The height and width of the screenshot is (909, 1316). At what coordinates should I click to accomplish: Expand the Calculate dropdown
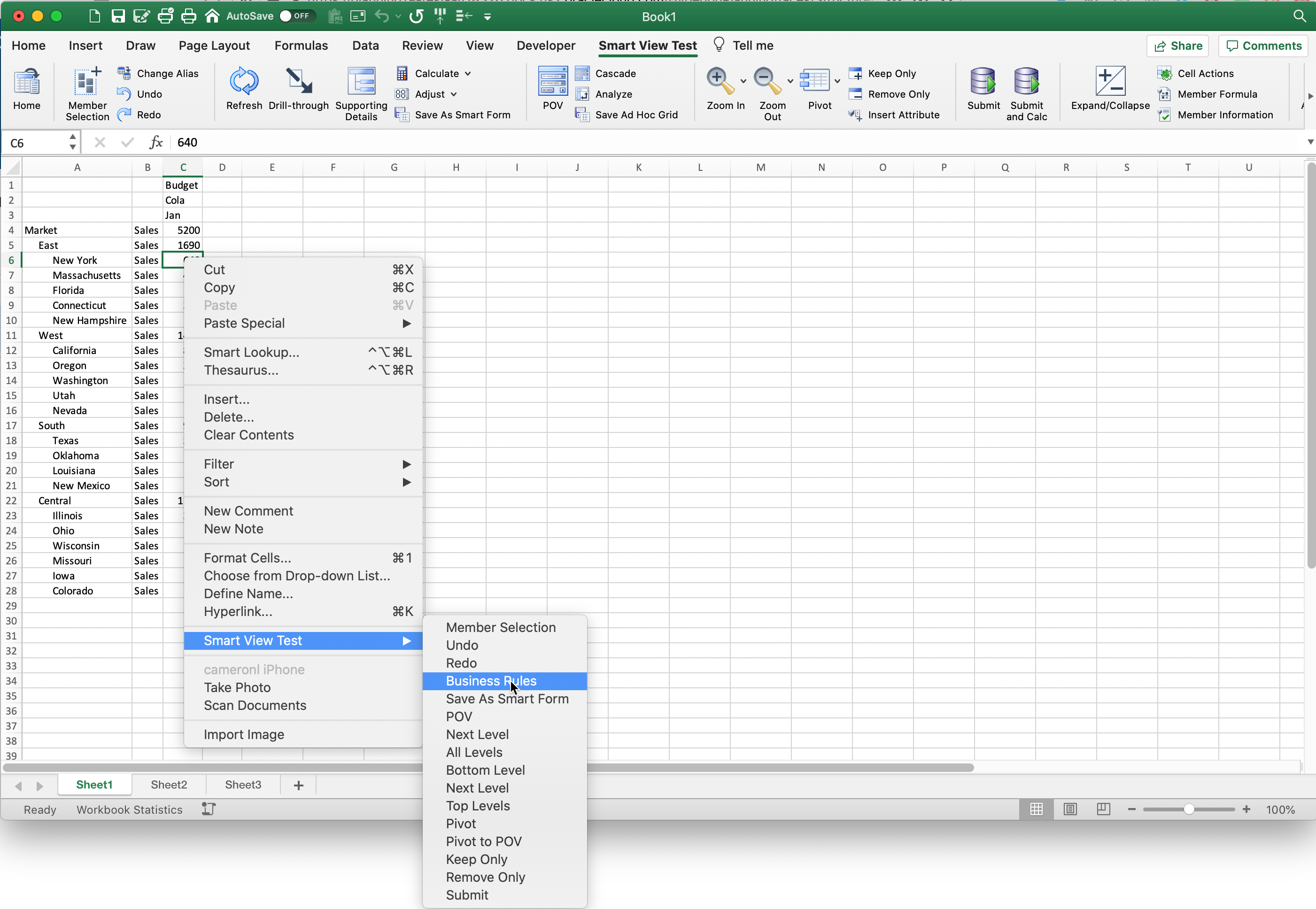[468, 73]
